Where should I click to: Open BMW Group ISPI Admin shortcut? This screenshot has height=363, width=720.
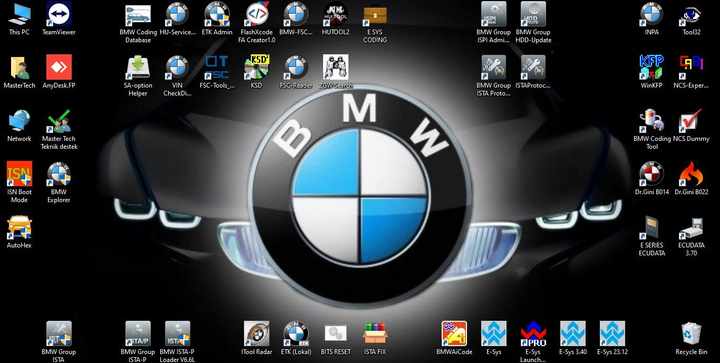494,22
